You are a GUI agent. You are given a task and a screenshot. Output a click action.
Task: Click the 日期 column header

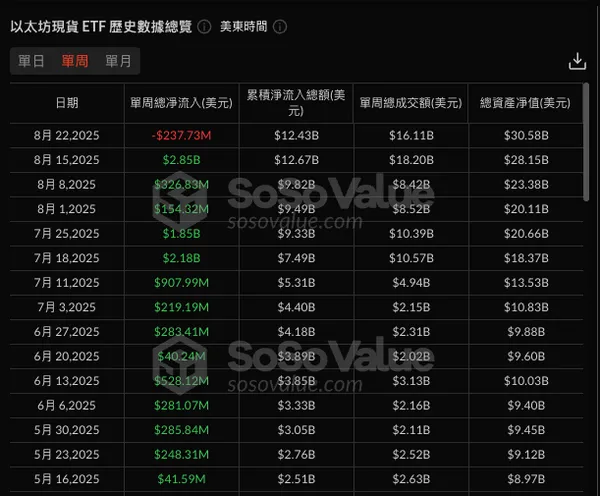click(67, 103)
